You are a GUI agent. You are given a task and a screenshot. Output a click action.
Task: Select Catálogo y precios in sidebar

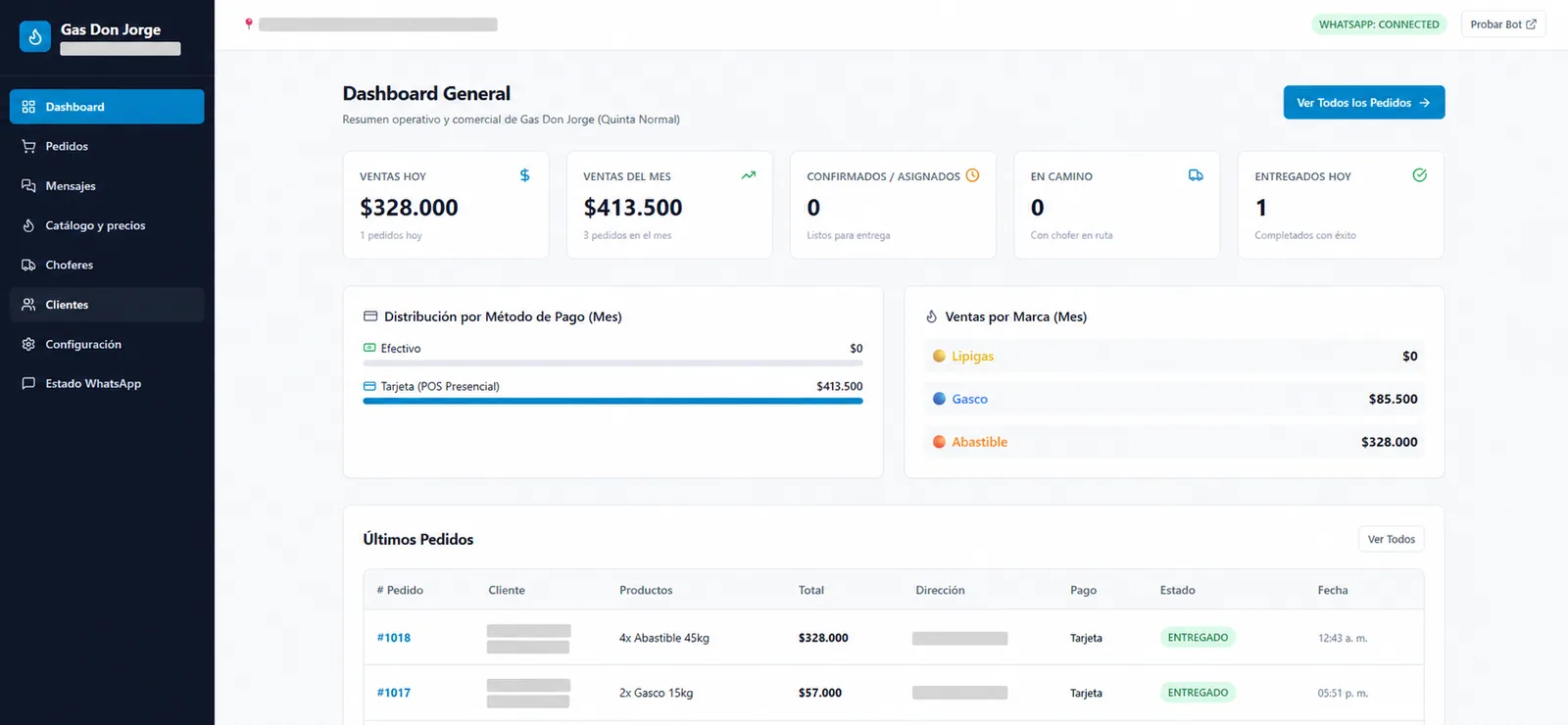107,225
